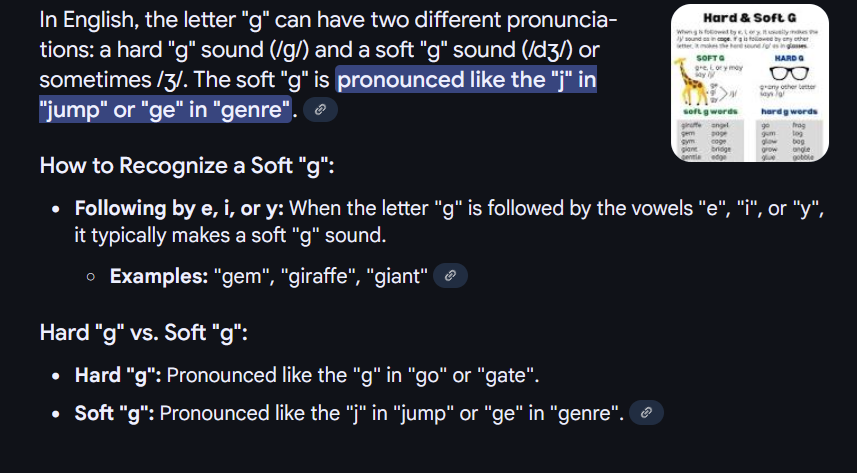Click the "How to Recognize a Soft g" heading
The width and height of the screenshot is (857, 473).
pos(187,165)
